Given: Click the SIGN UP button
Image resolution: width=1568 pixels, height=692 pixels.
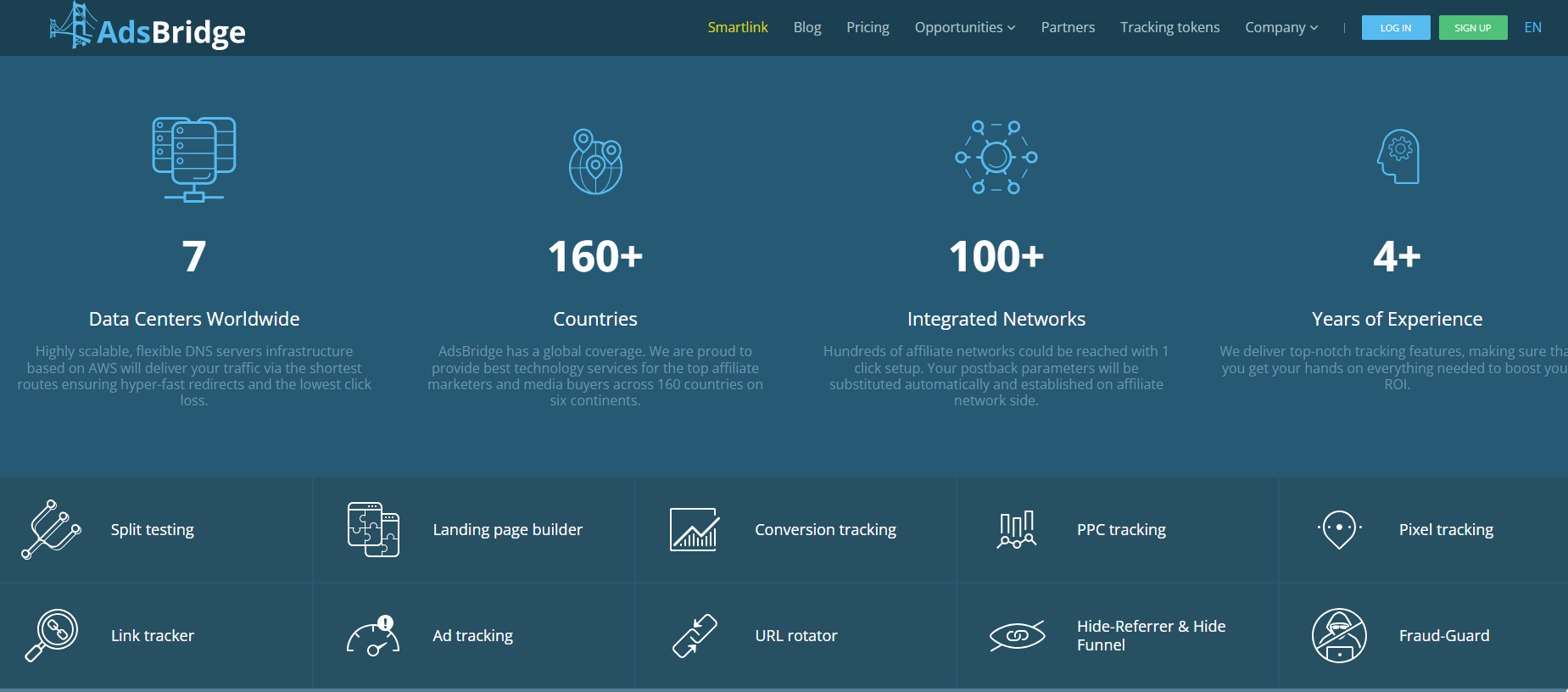Looking at the screenshot, I should click(x=1473, y=28).
